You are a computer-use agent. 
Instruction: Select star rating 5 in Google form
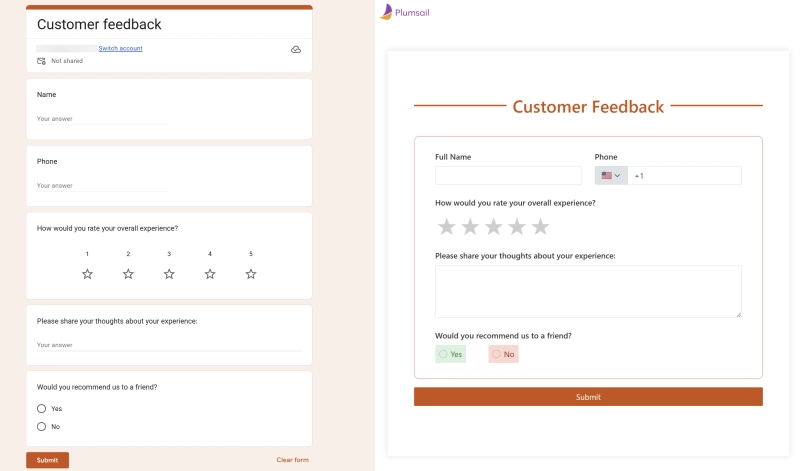point(251,274)
